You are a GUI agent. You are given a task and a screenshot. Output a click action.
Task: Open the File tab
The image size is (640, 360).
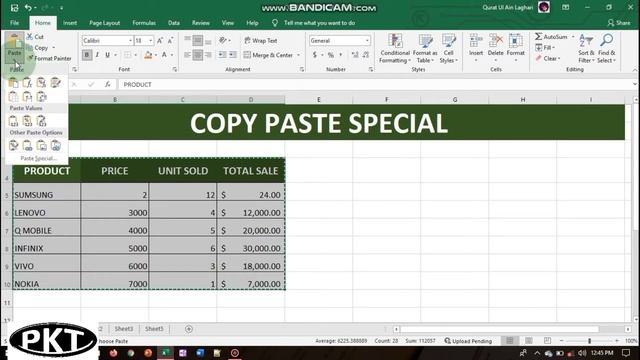tap(14, 23)
